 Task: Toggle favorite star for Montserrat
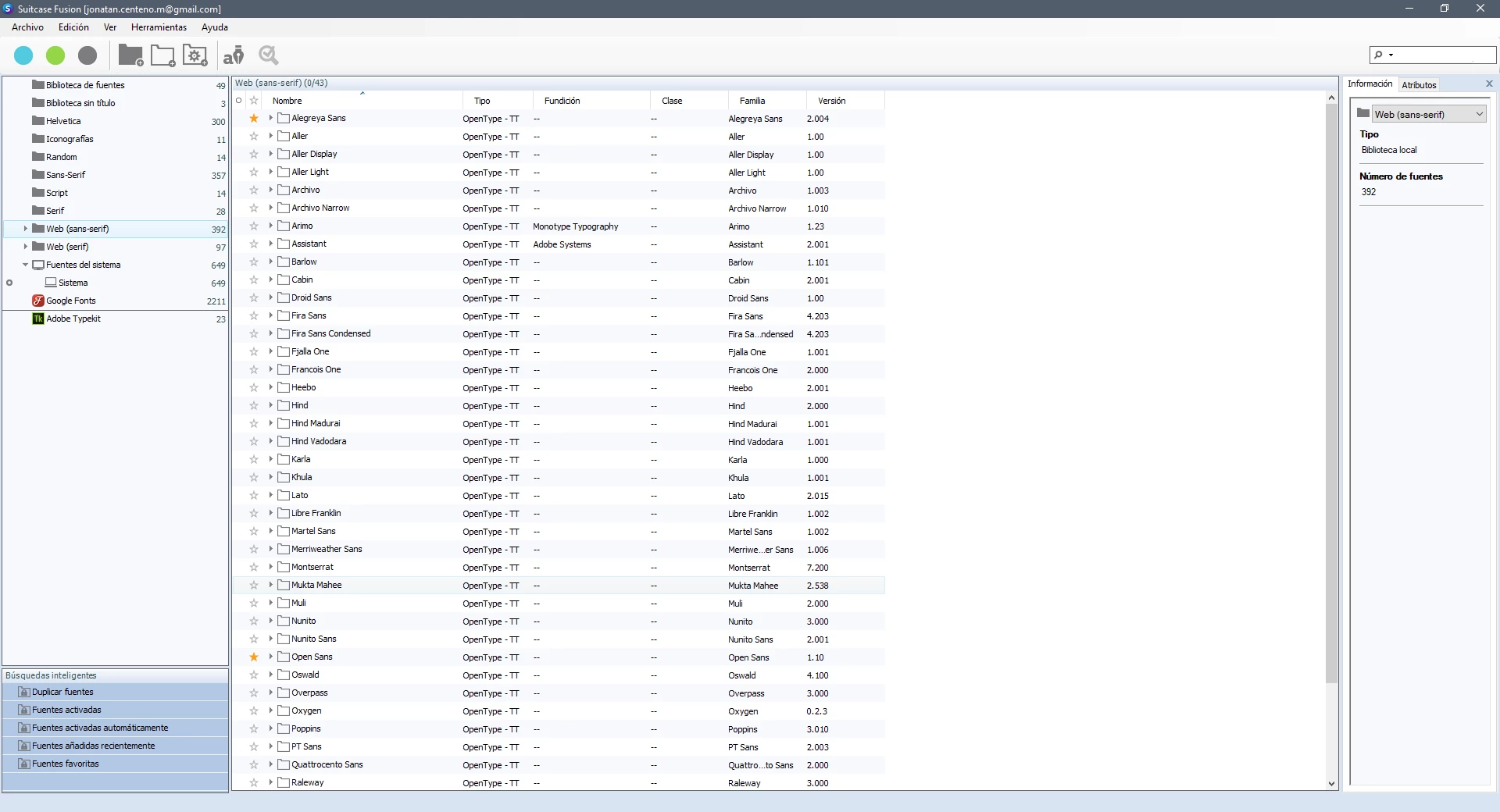(254, 567)
